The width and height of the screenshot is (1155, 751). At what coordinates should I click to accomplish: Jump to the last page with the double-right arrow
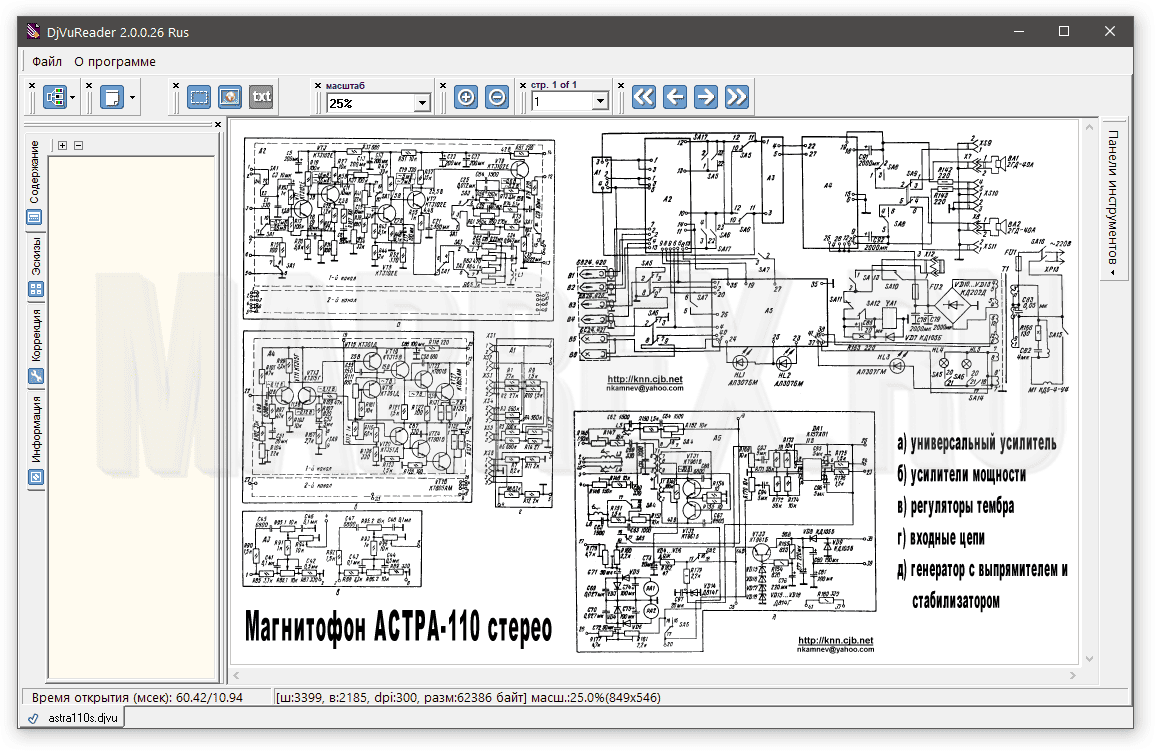tap(737, 97)
